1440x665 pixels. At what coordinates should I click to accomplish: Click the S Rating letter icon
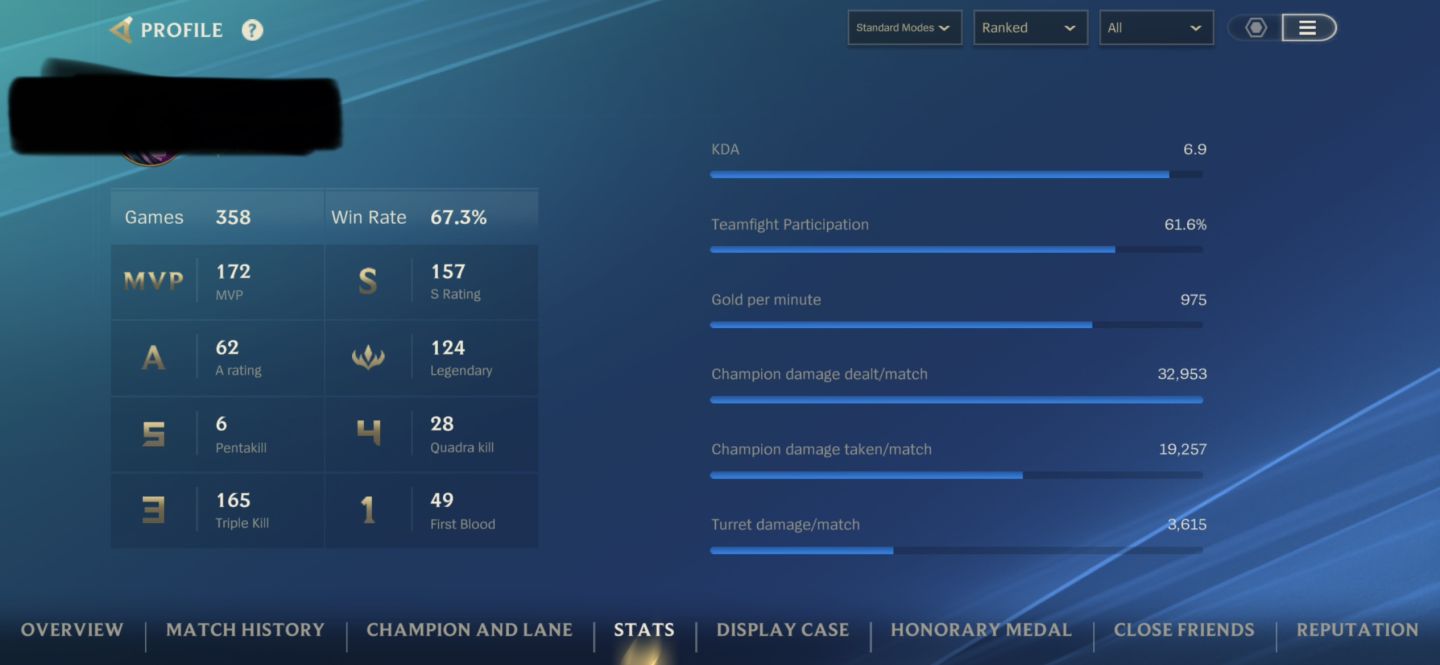coord(368,282)
